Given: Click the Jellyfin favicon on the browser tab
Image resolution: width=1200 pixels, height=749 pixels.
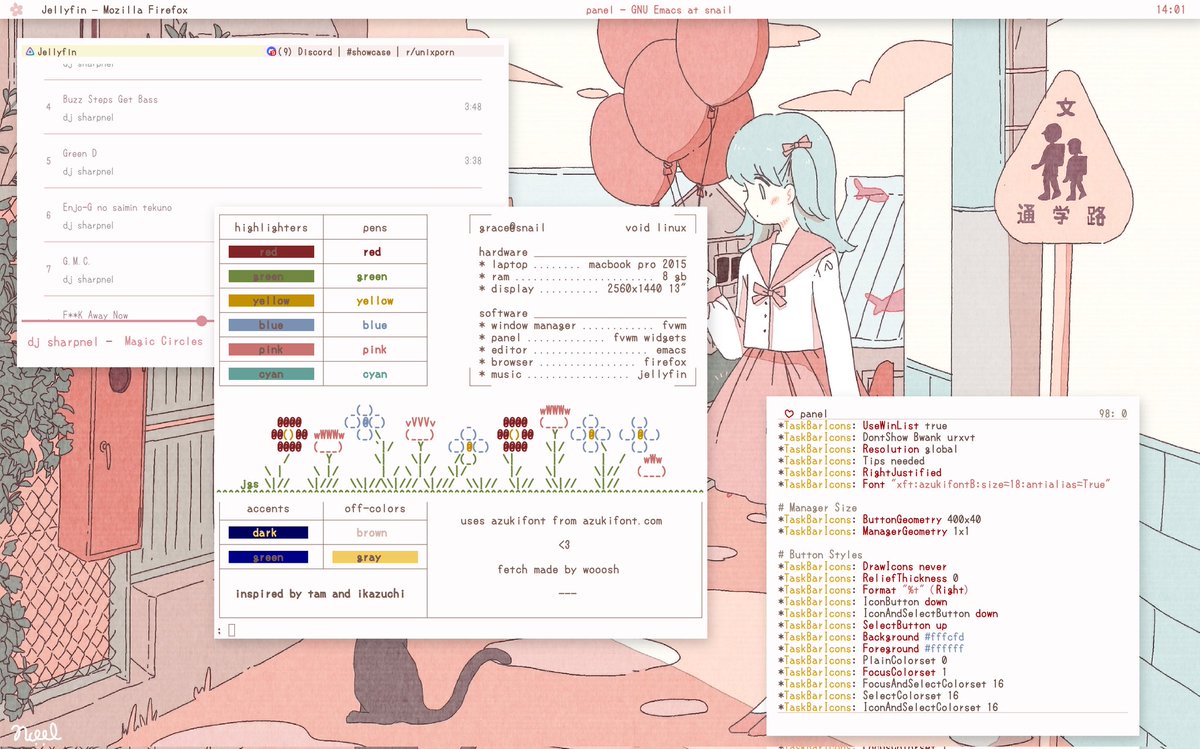Looking at the screenshot, I should click(x=30, y=51).
